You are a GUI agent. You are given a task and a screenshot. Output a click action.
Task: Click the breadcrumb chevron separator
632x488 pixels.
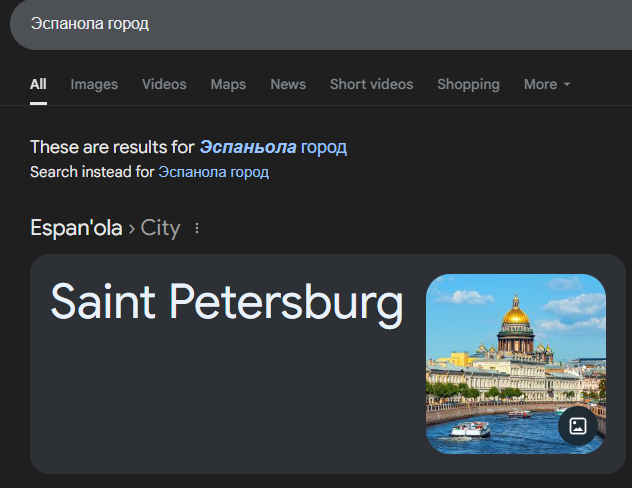[131, 229]
